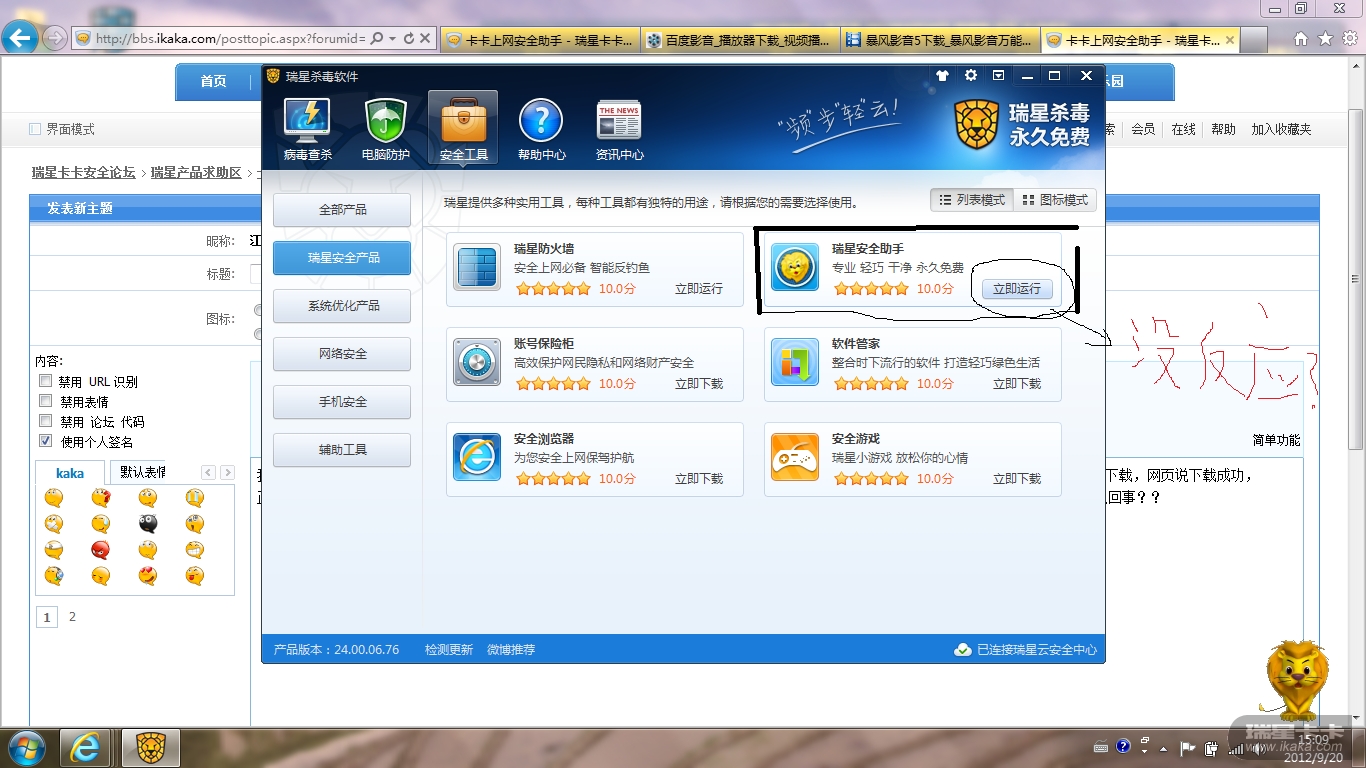Toggle 禁用 论坛 代码 checkbox

(45, 421)
